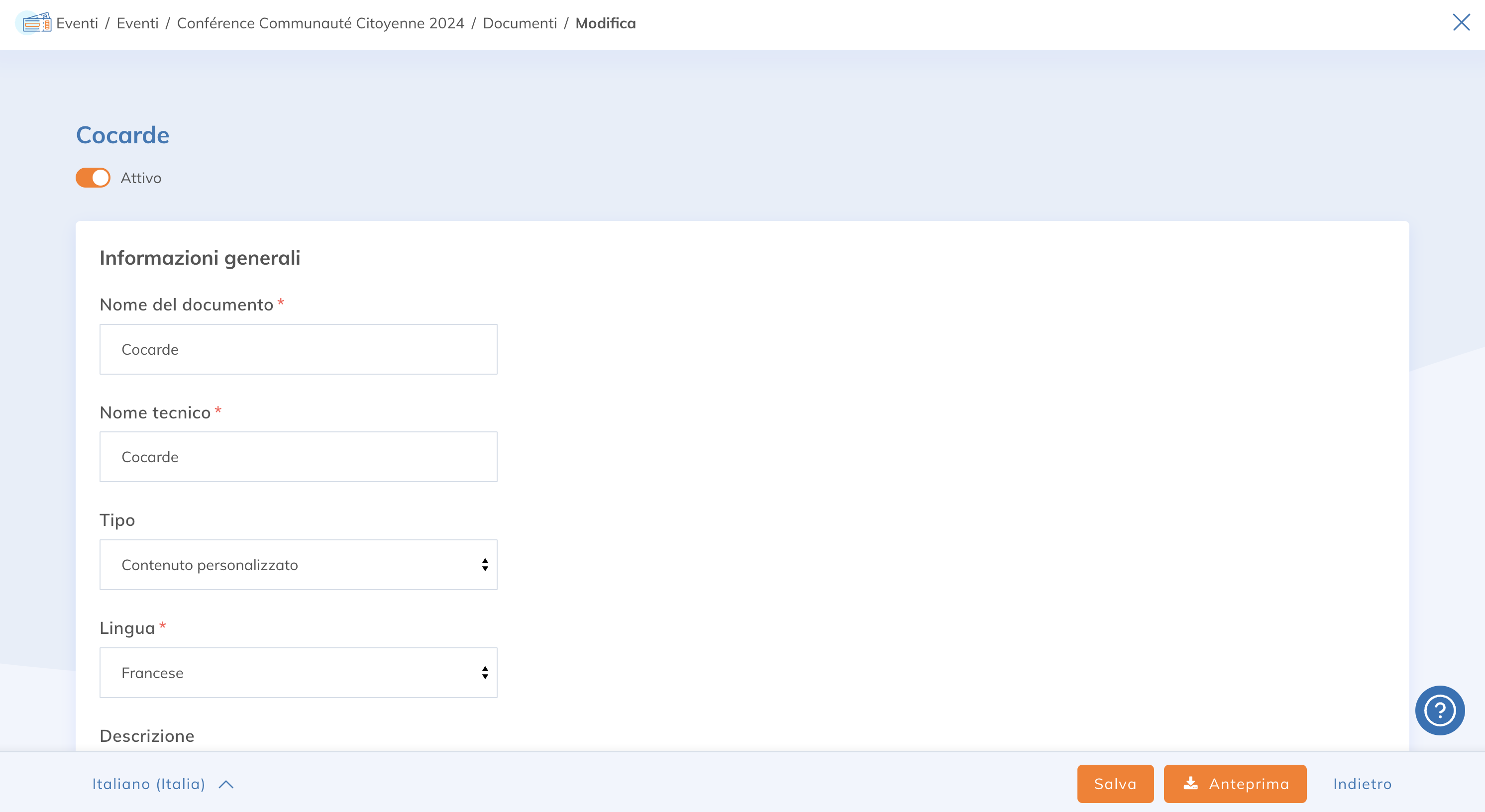Click into the Nome tecnico field

[298, 457]
